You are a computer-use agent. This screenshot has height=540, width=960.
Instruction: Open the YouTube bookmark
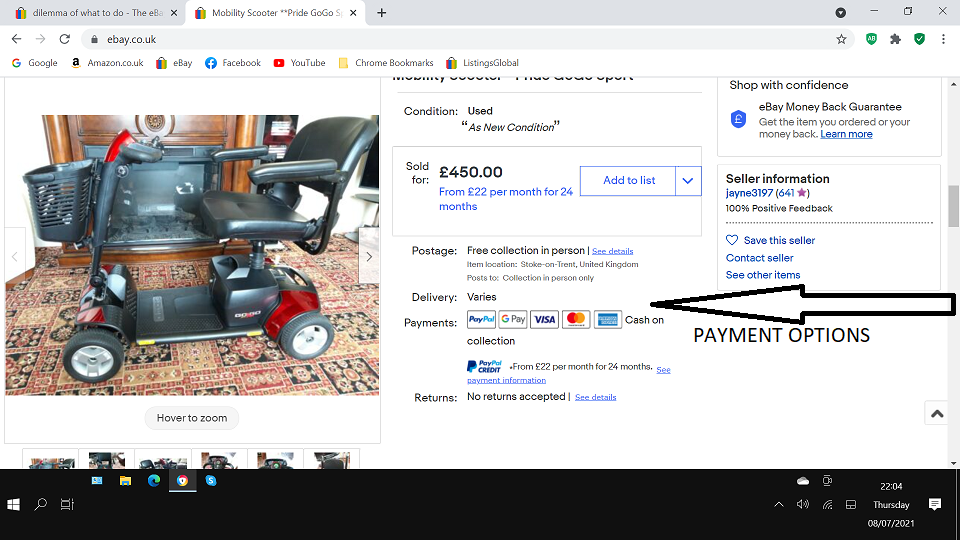pyautogui.click(x=299, y=63)
